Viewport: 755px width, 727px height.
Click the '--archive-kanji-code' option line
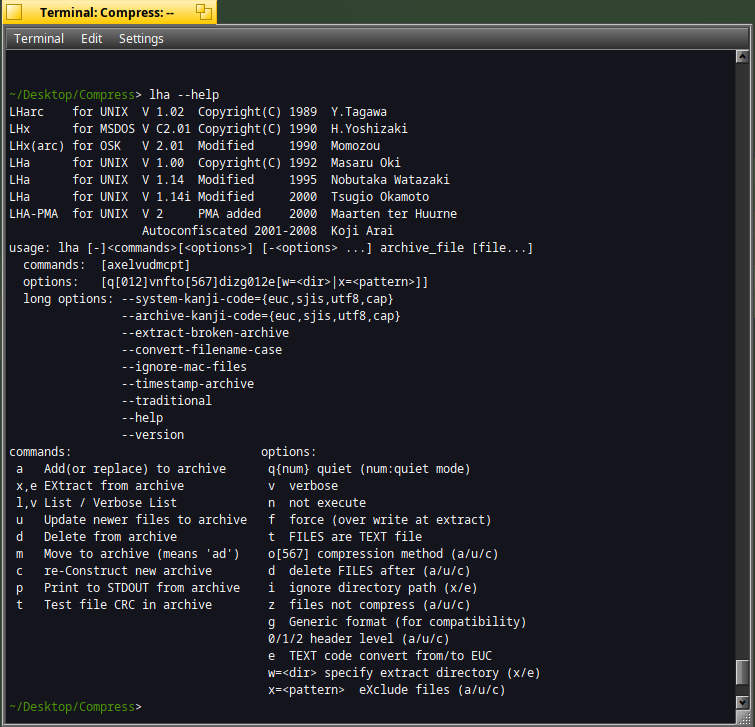(x=261, y=316)
